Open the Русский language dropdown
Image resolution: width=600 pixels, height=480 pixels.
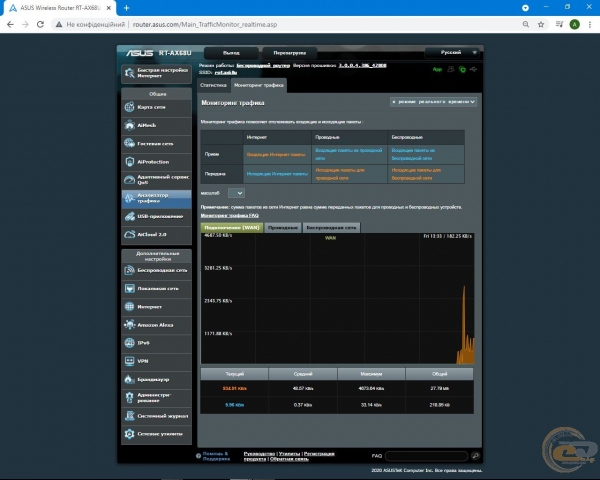point(452,52)
